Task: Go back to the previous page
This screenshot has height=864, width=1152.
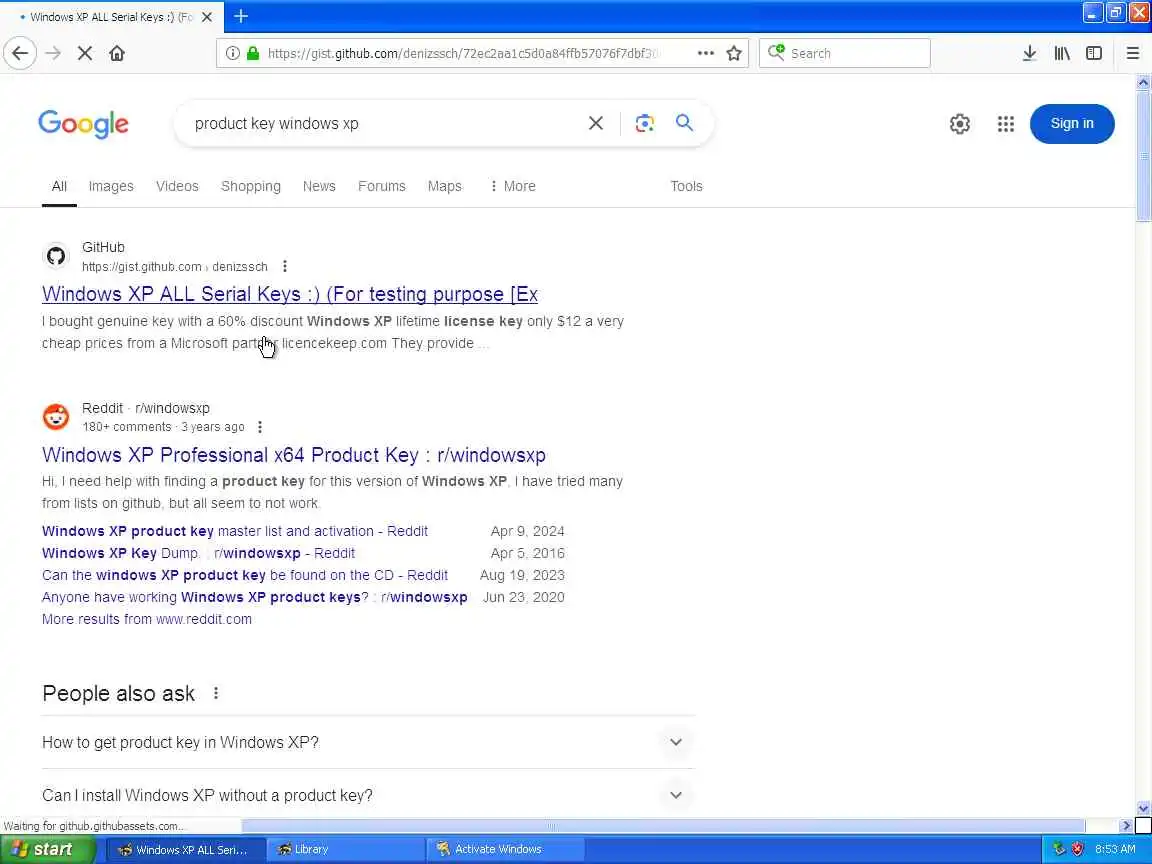Action: (x=20, y=53)
